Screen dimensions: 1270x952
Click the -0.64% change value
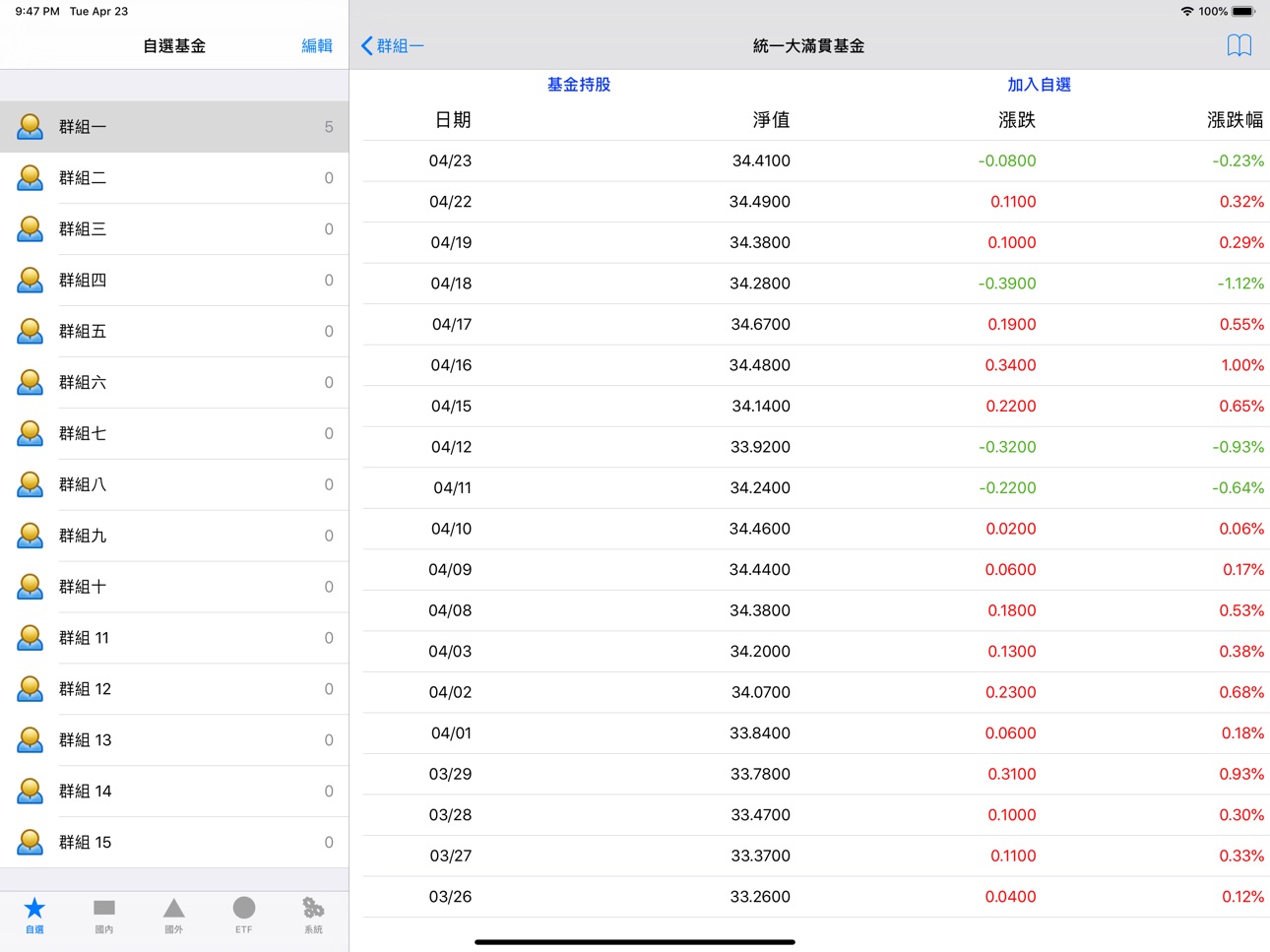click(1238, 488)
